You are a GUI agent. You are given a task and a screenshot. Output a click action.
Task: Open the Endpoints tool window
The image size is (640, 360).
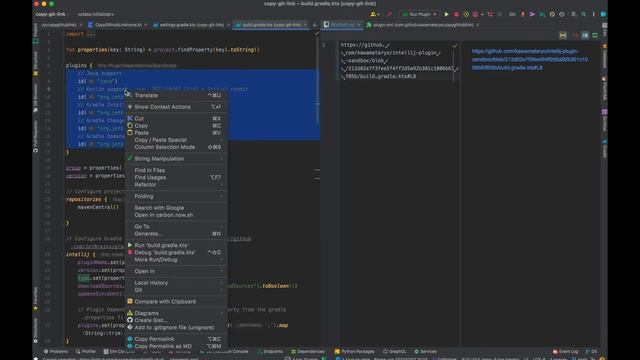click(x=270, y=351)
